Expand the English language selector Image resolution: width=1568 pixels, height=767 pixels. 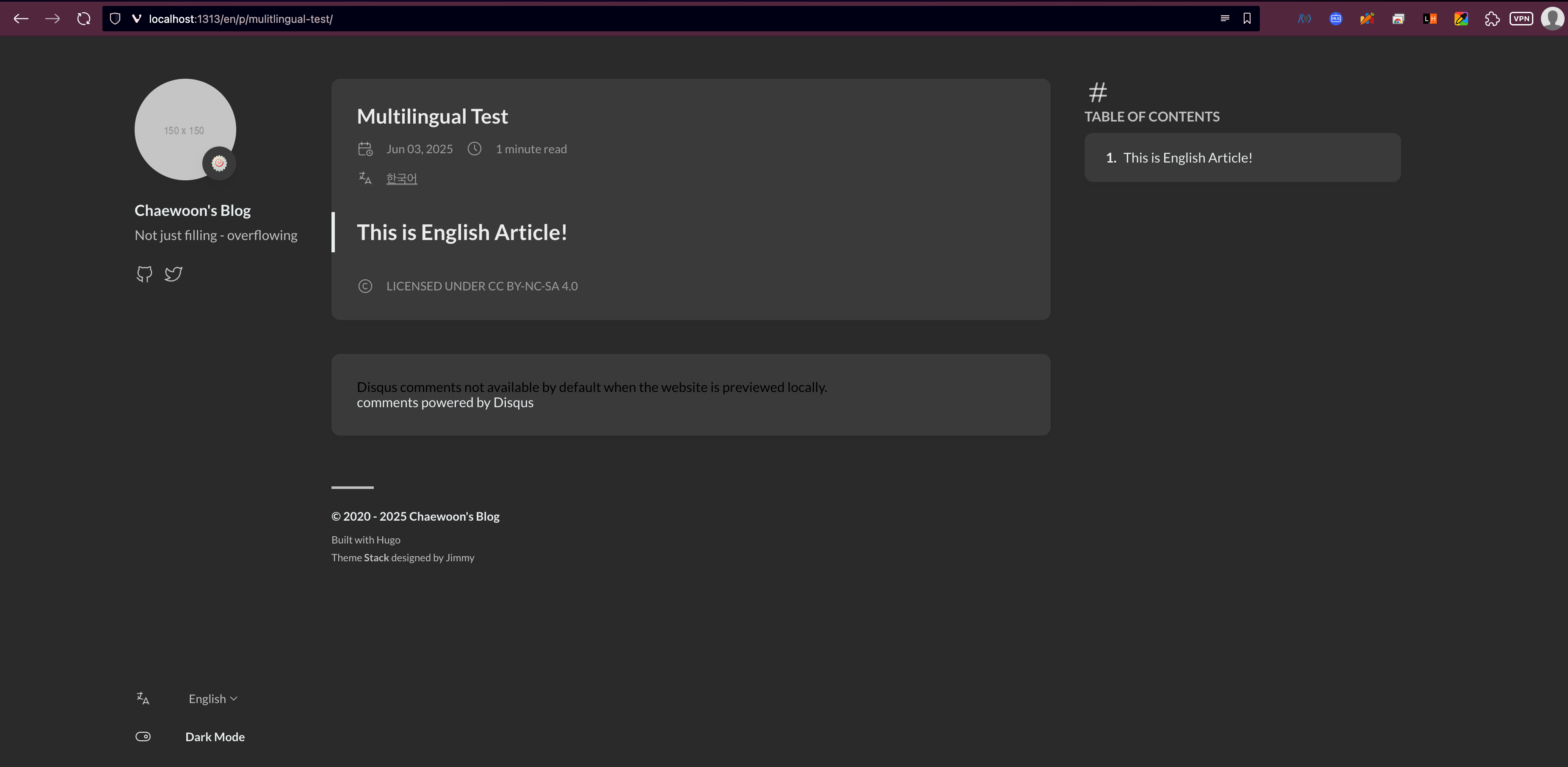pyautogui.click(x=212, y=698)
